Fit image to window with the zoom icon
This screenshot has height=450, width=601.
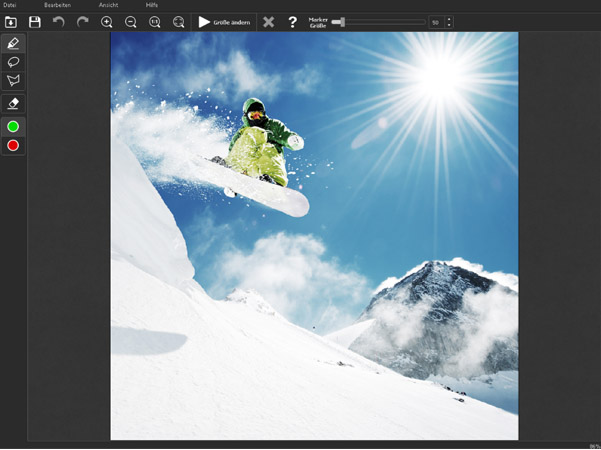click(179, 22)
